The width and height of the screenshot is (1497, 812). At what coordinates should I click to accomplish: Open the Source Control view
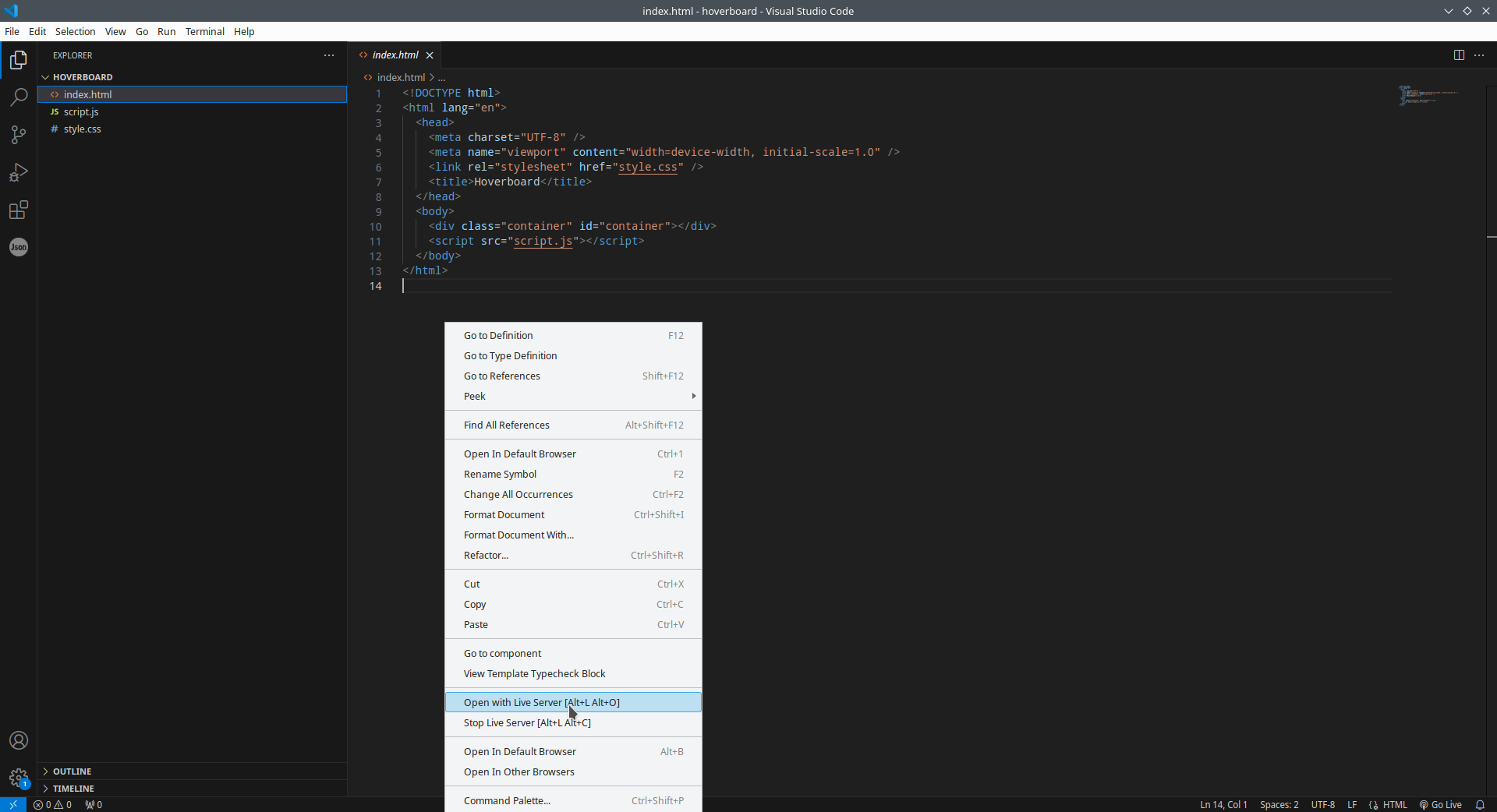[x=19, y=135]
